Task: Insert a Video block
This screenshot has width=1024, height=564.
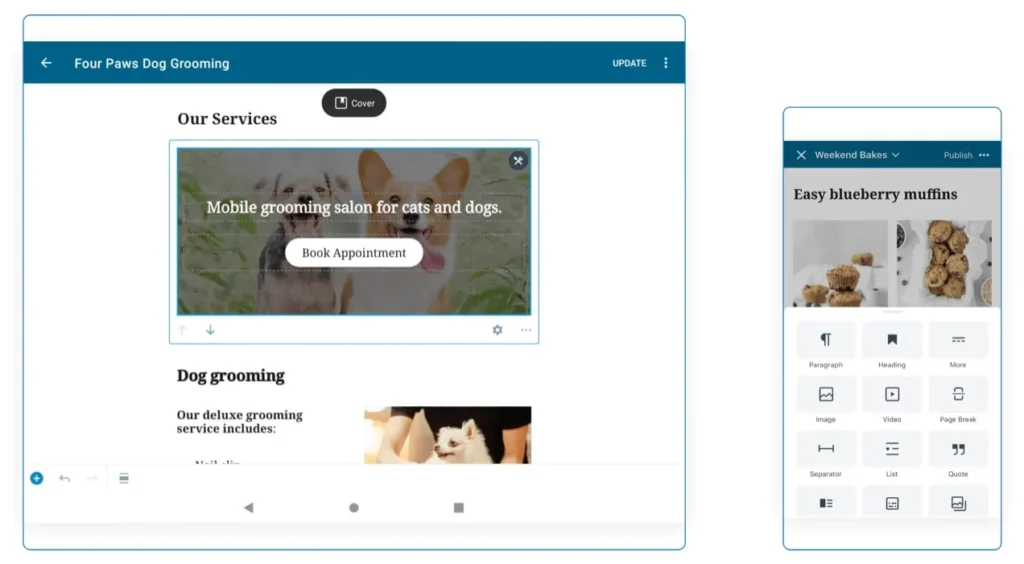Action: click(x=891, y=401)
